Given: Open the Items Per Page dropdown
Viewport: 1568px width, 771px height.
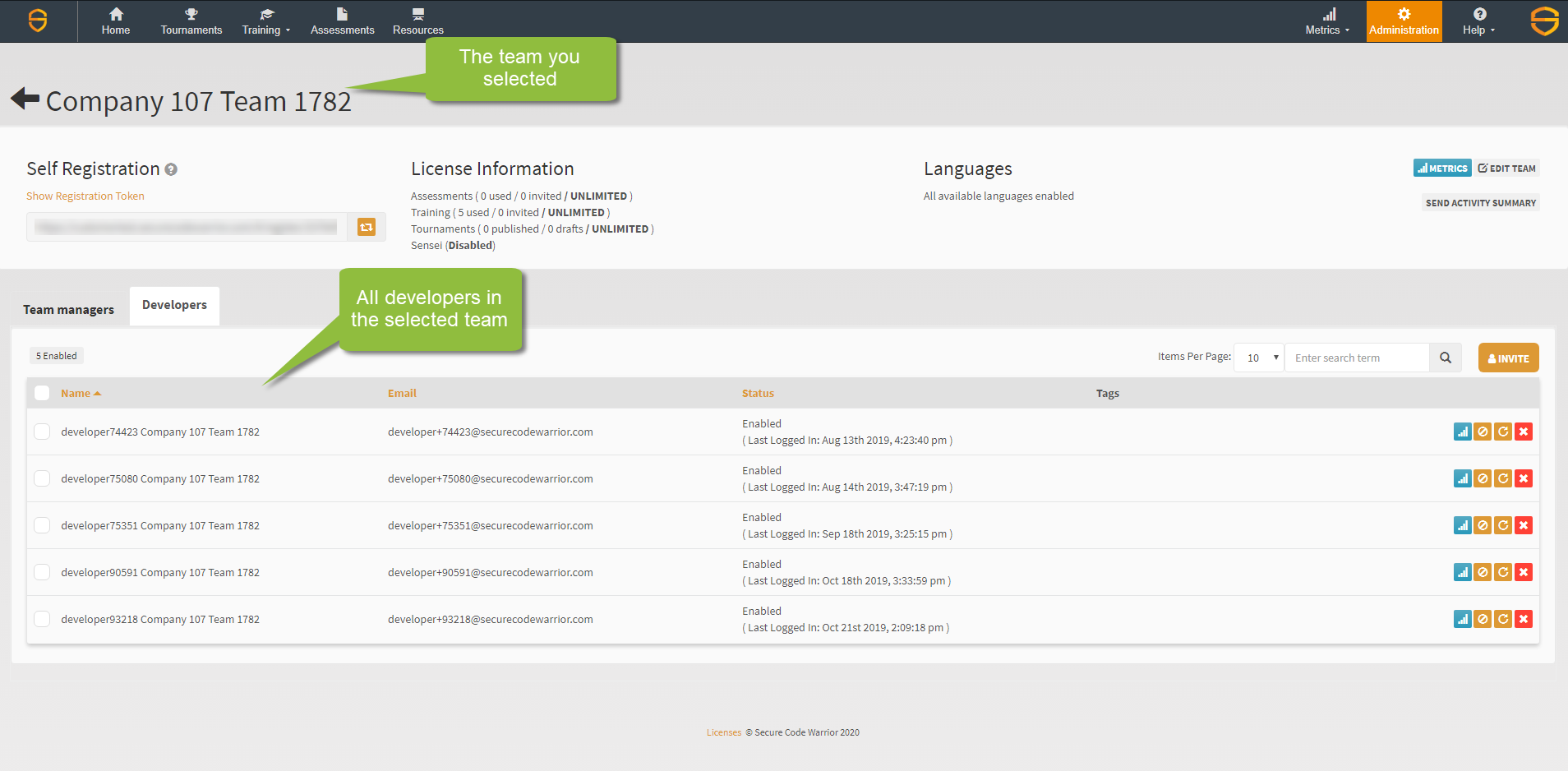Looking at the screenshot, I should [1259, 358].
